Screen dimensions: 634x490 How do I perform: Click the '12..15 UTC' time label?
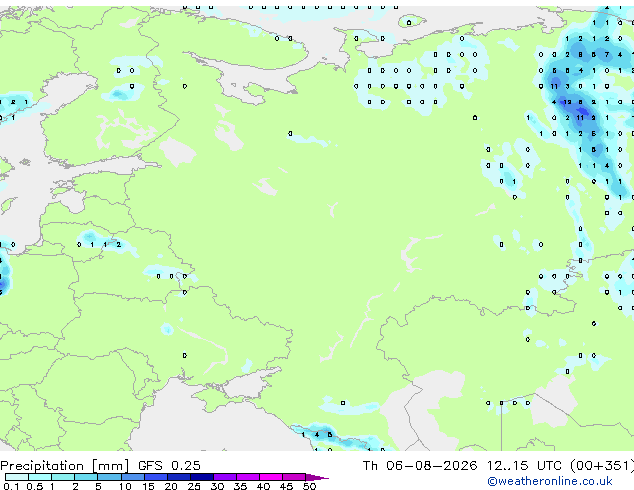(x=524, y=466)
